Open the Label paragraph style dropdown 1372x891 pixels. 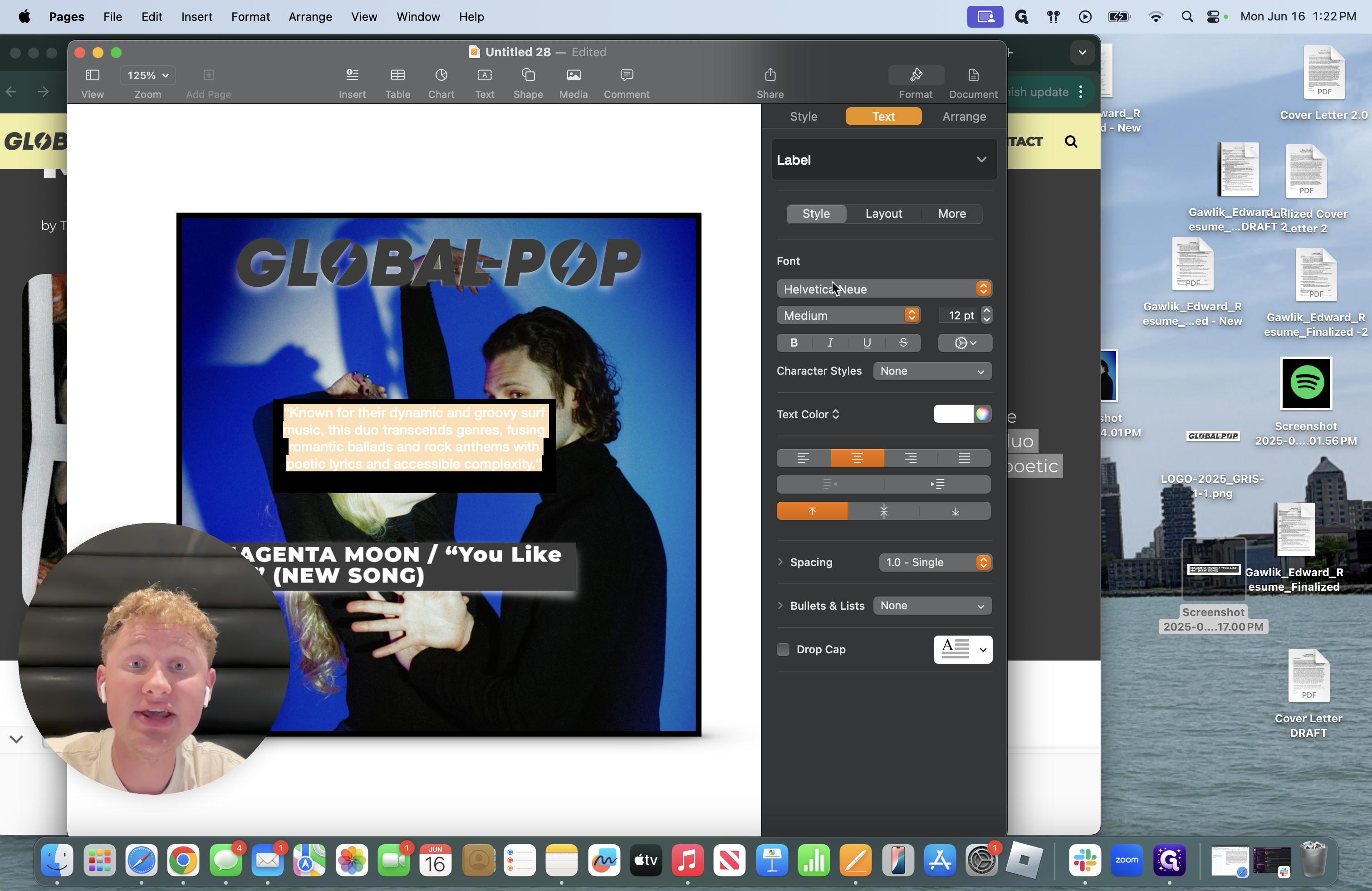tap(884, 160)
